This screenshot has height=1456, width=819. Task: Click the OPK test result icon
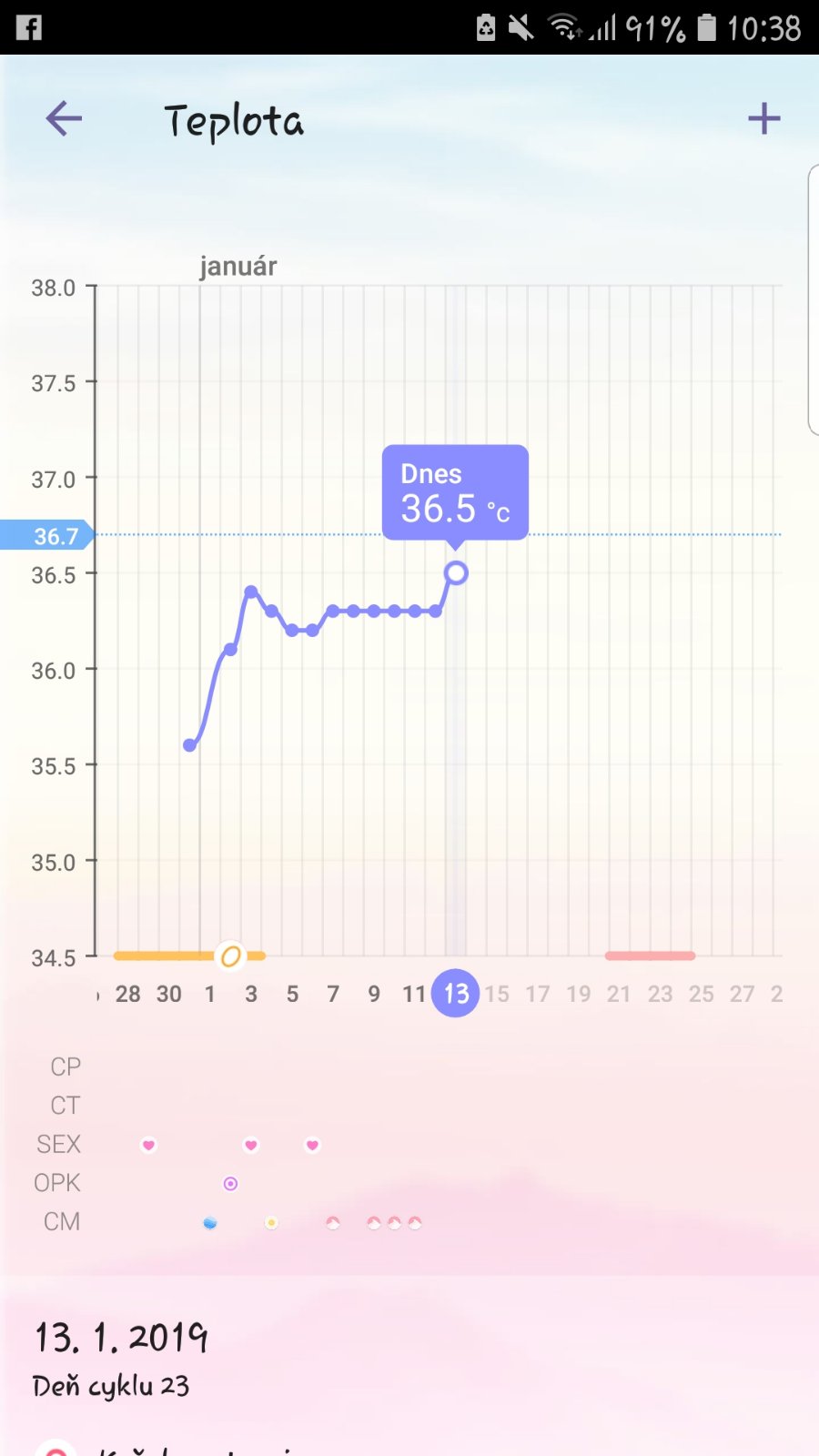click(x=230, y=1184)
